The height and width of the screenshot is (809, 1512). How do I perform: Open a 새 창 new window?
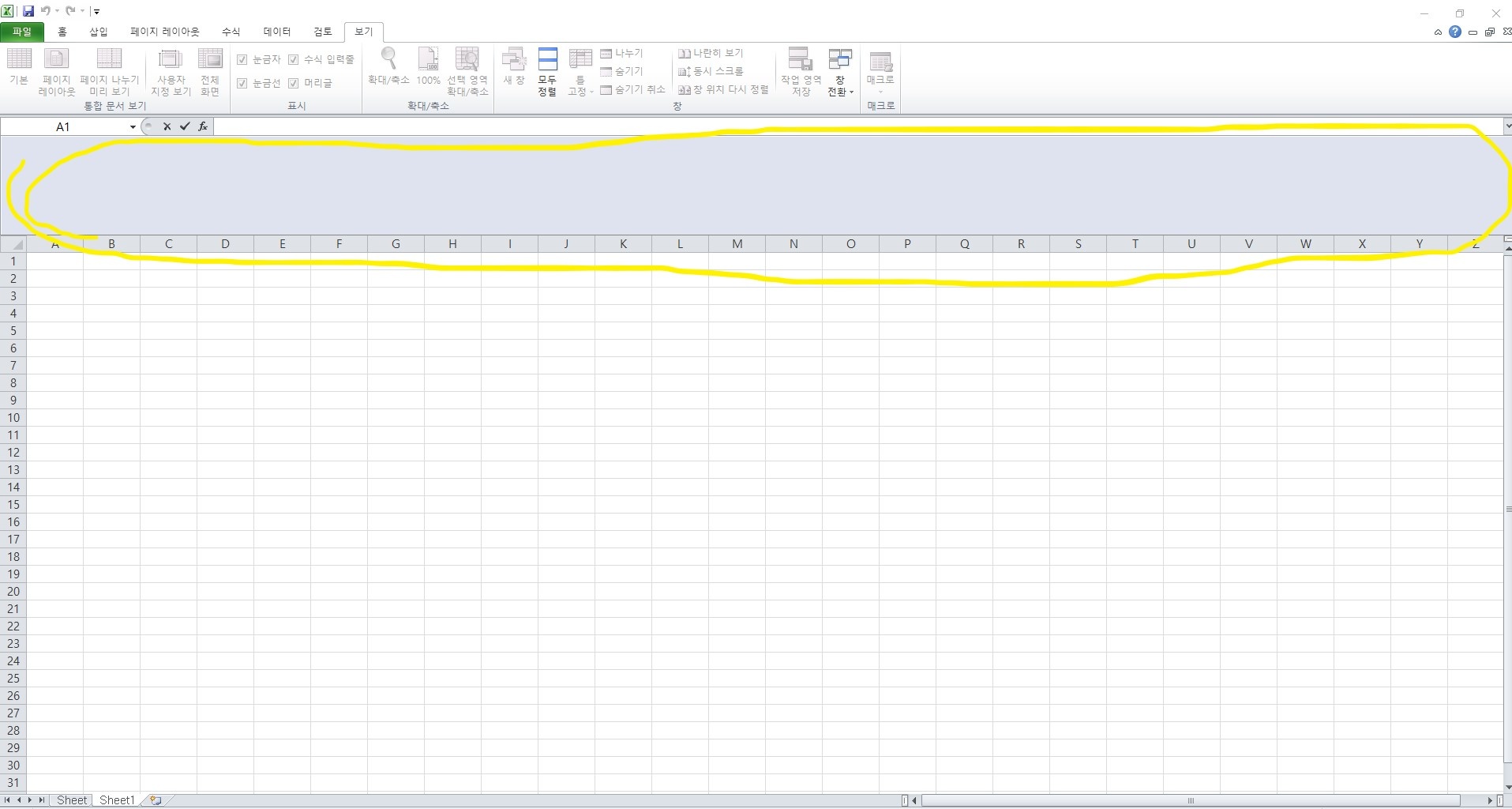click(x=514, y=66)
